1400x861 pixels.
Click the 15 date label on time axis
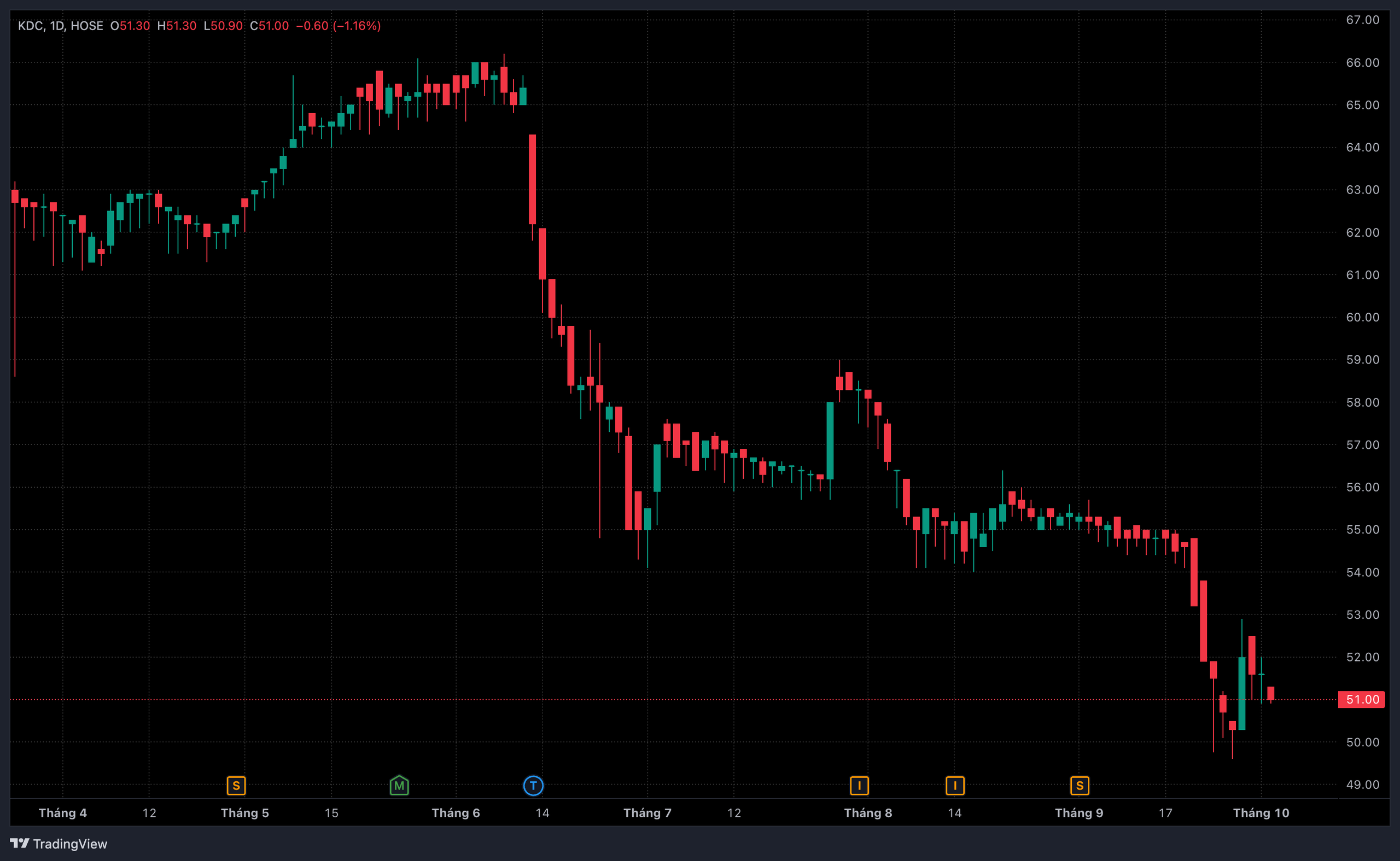coord(331,813)
